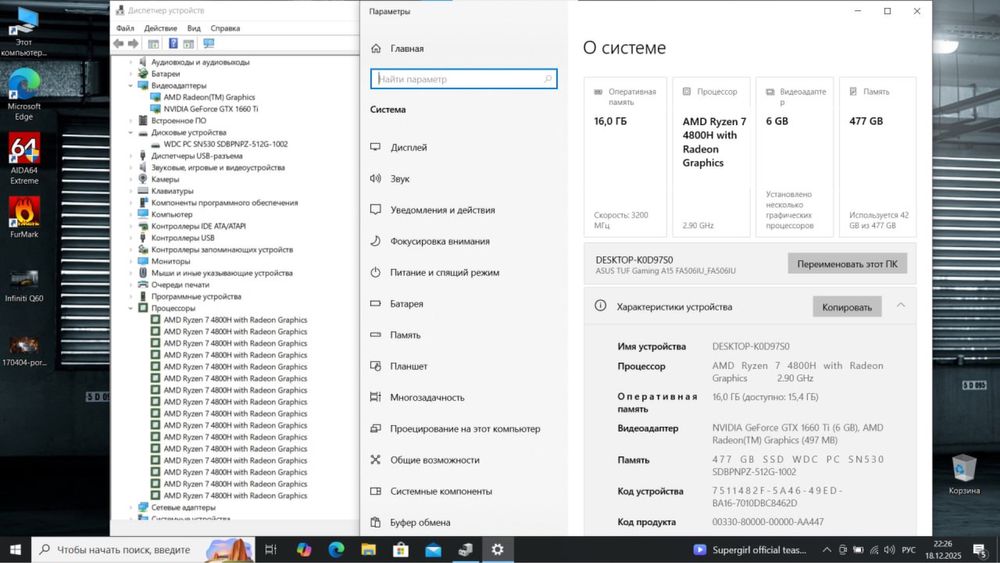Click Settings gear taskbar icon
Viewport: 1000px width, 563px height.
[497, 550]
